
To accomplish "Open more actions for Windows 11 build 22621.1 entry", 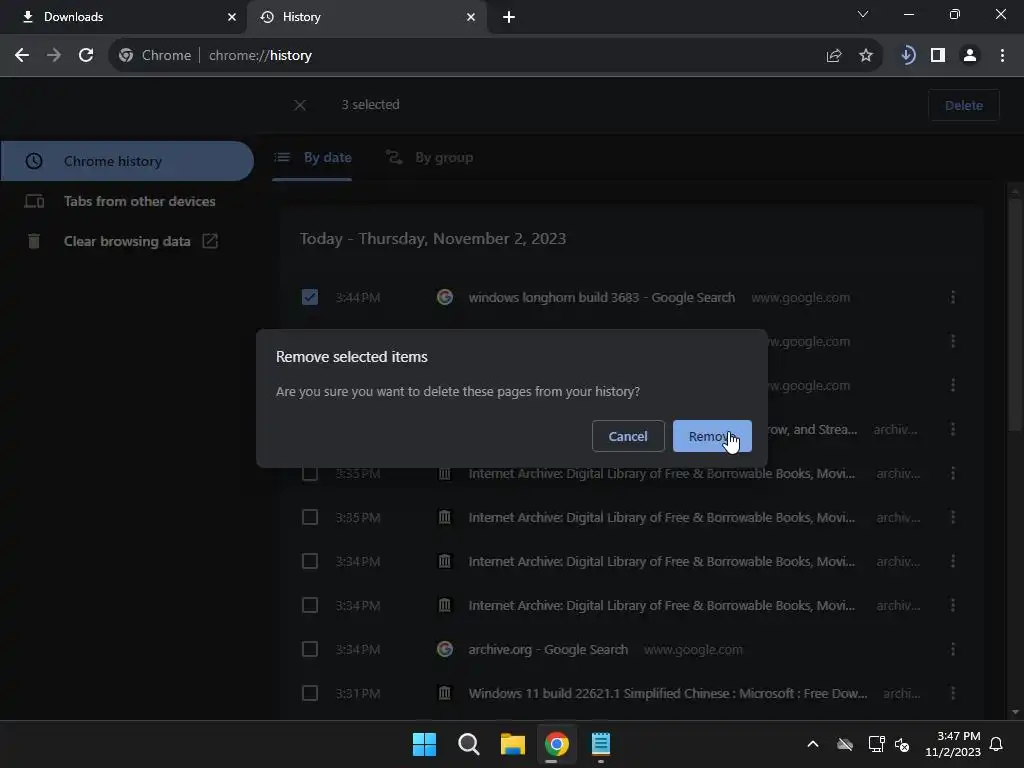I will tap(953, 693).
